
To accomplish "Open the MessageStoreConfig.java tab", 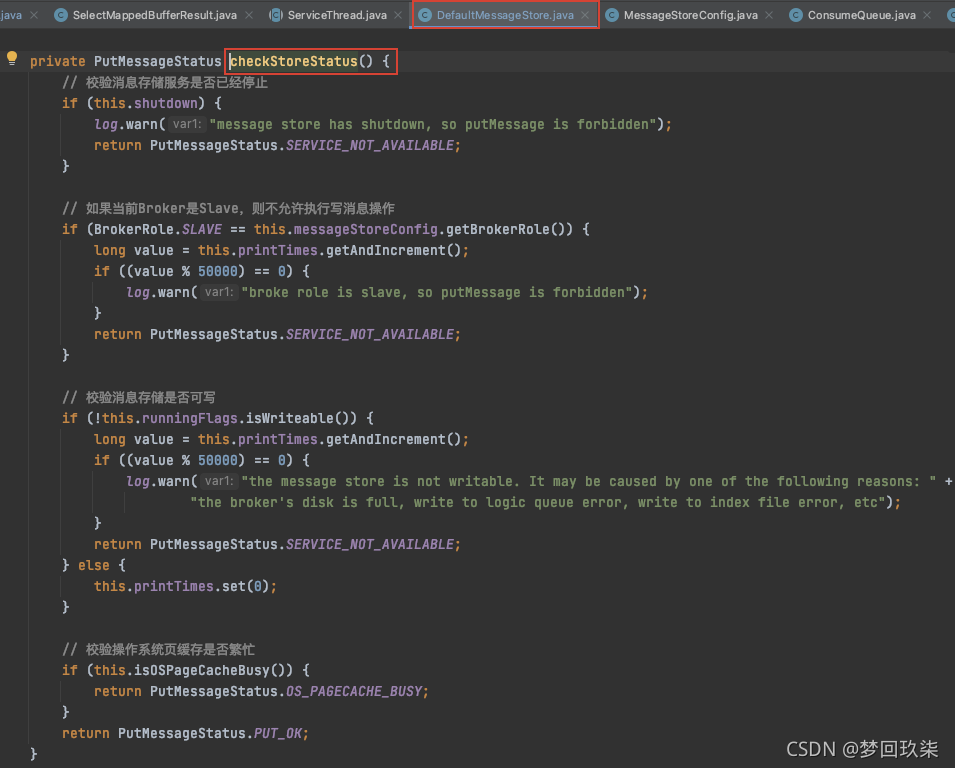I will click(x=690, y=15).
